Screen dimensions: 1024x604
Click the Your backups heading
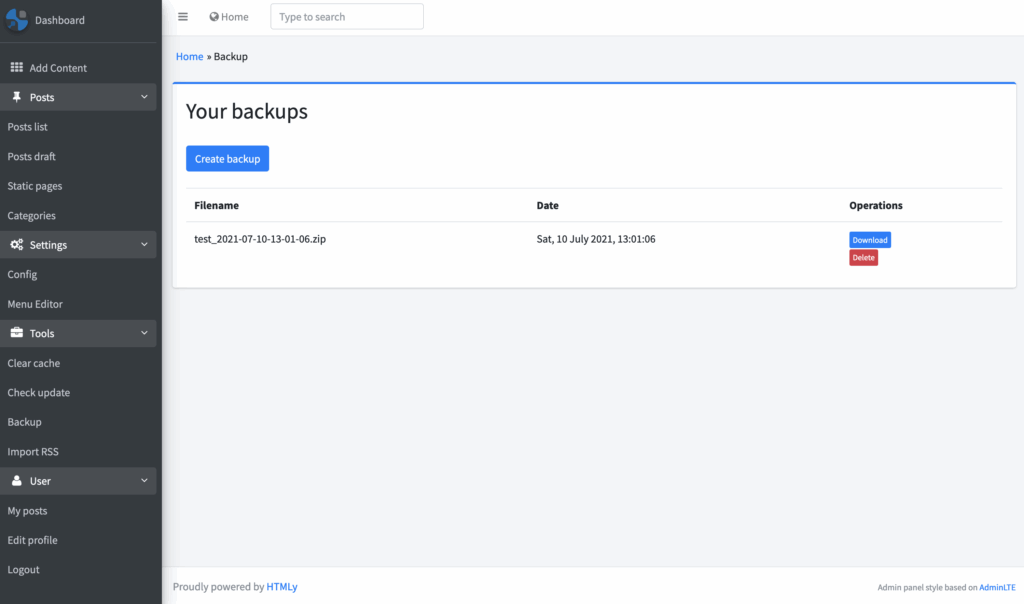[247, 112]
